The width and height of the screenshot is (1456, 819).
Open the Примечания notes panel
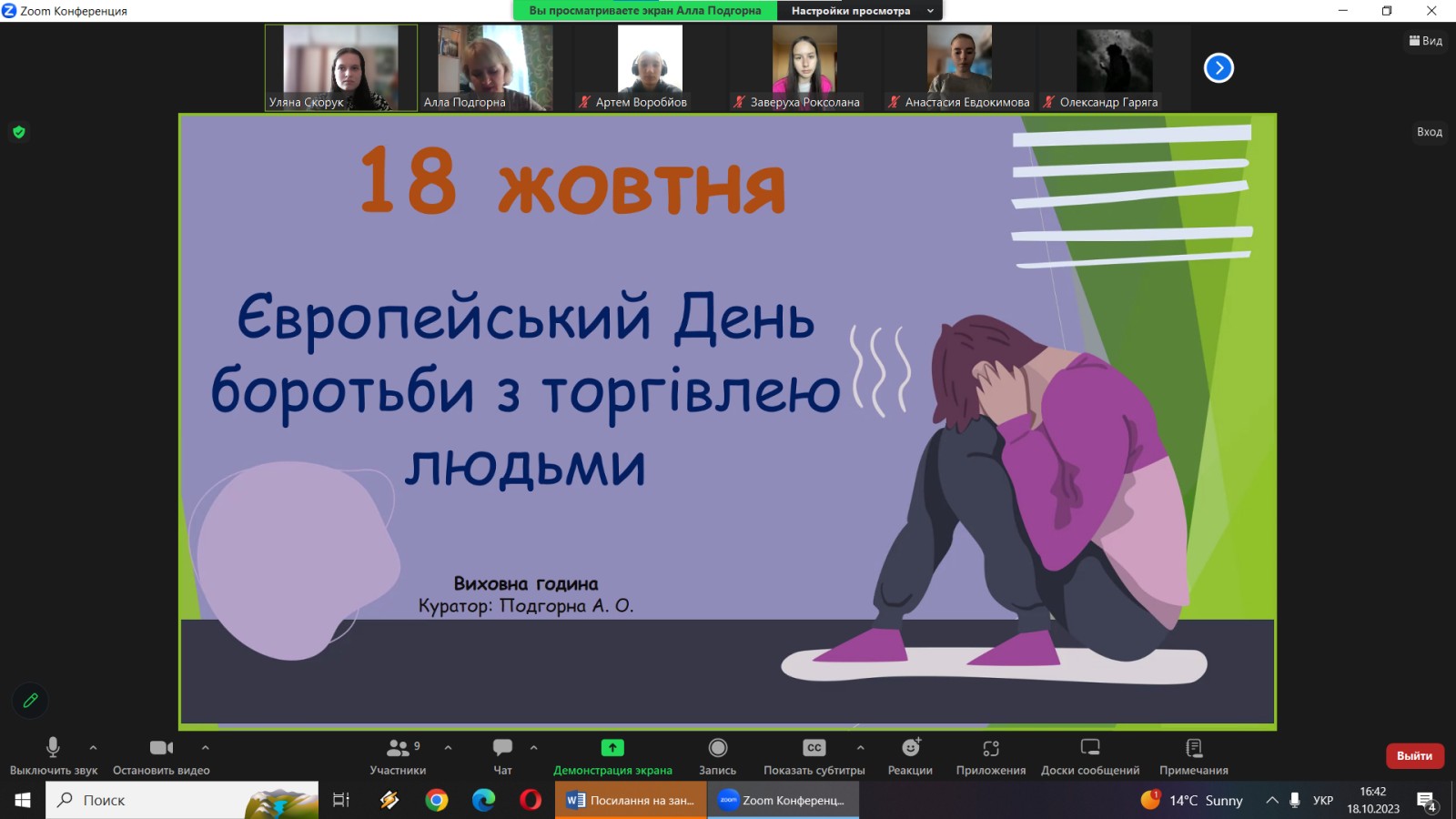tap(1193, 755)
